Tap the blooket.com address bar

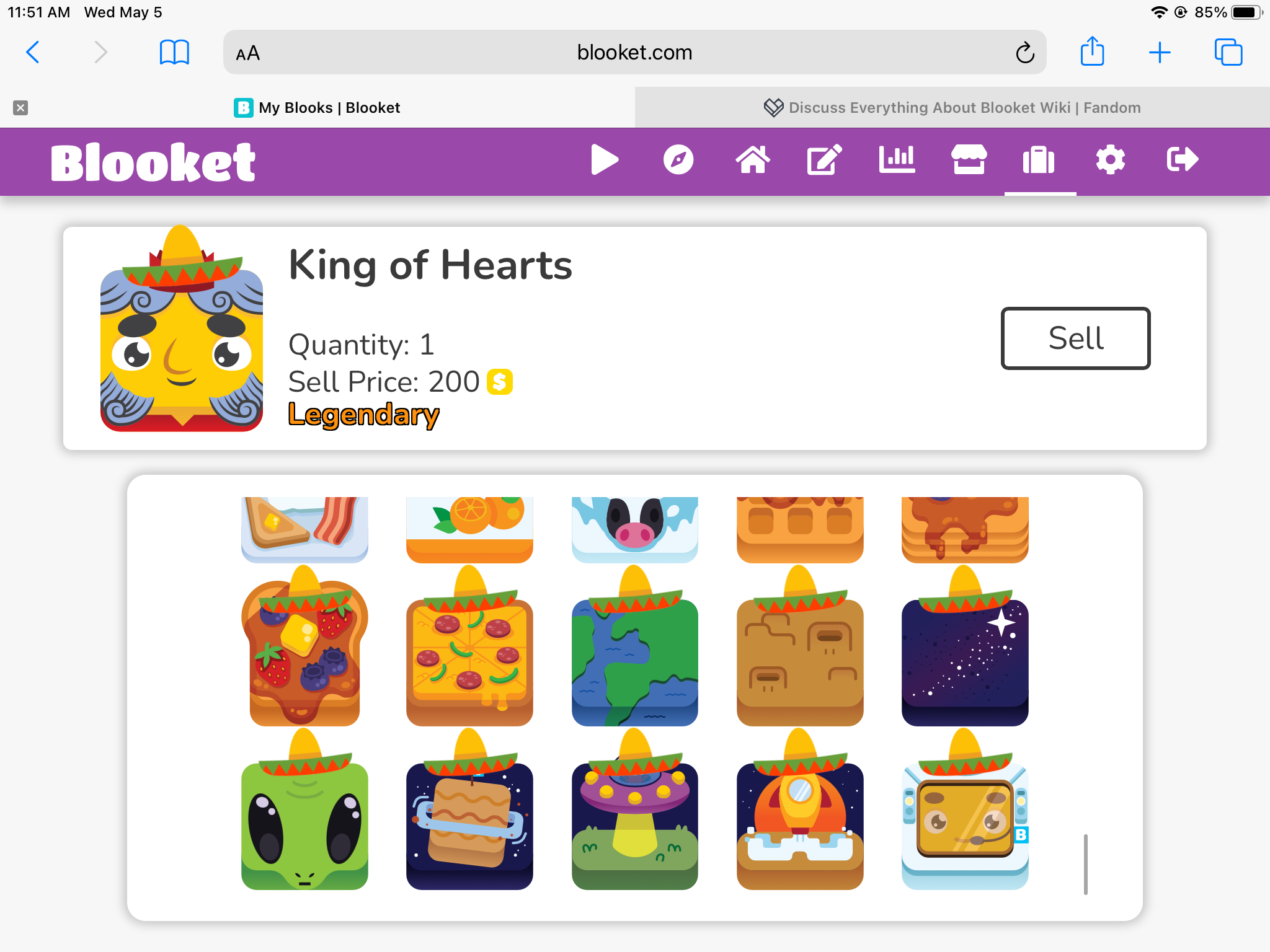634,53
